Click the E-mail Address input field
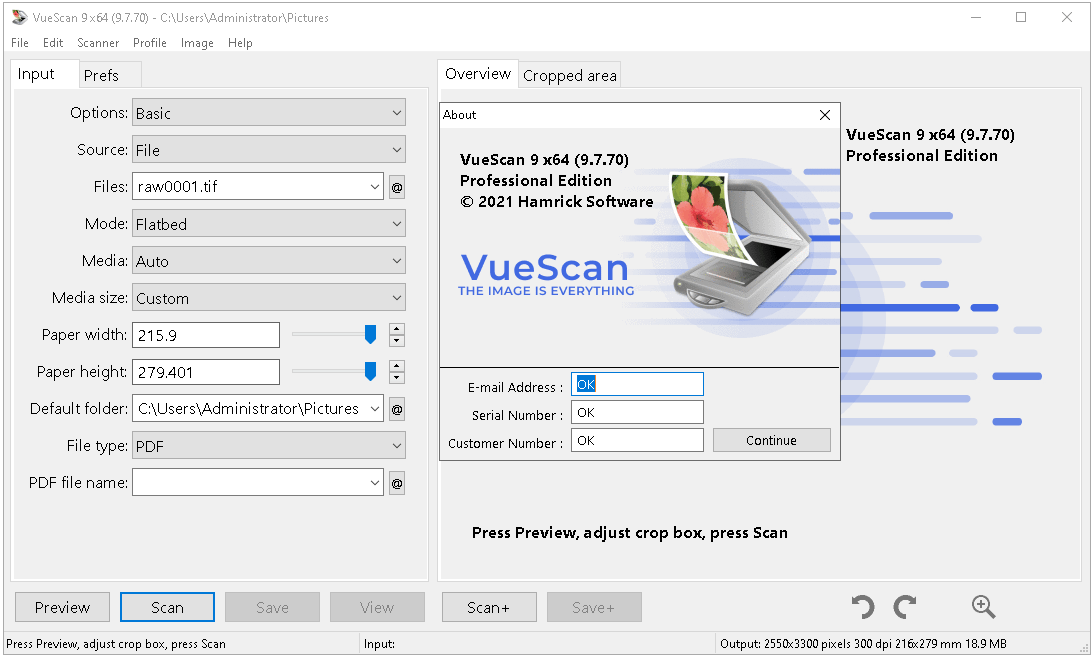Viewport: 1092px width, 656px height. click(x=637, y=384)
